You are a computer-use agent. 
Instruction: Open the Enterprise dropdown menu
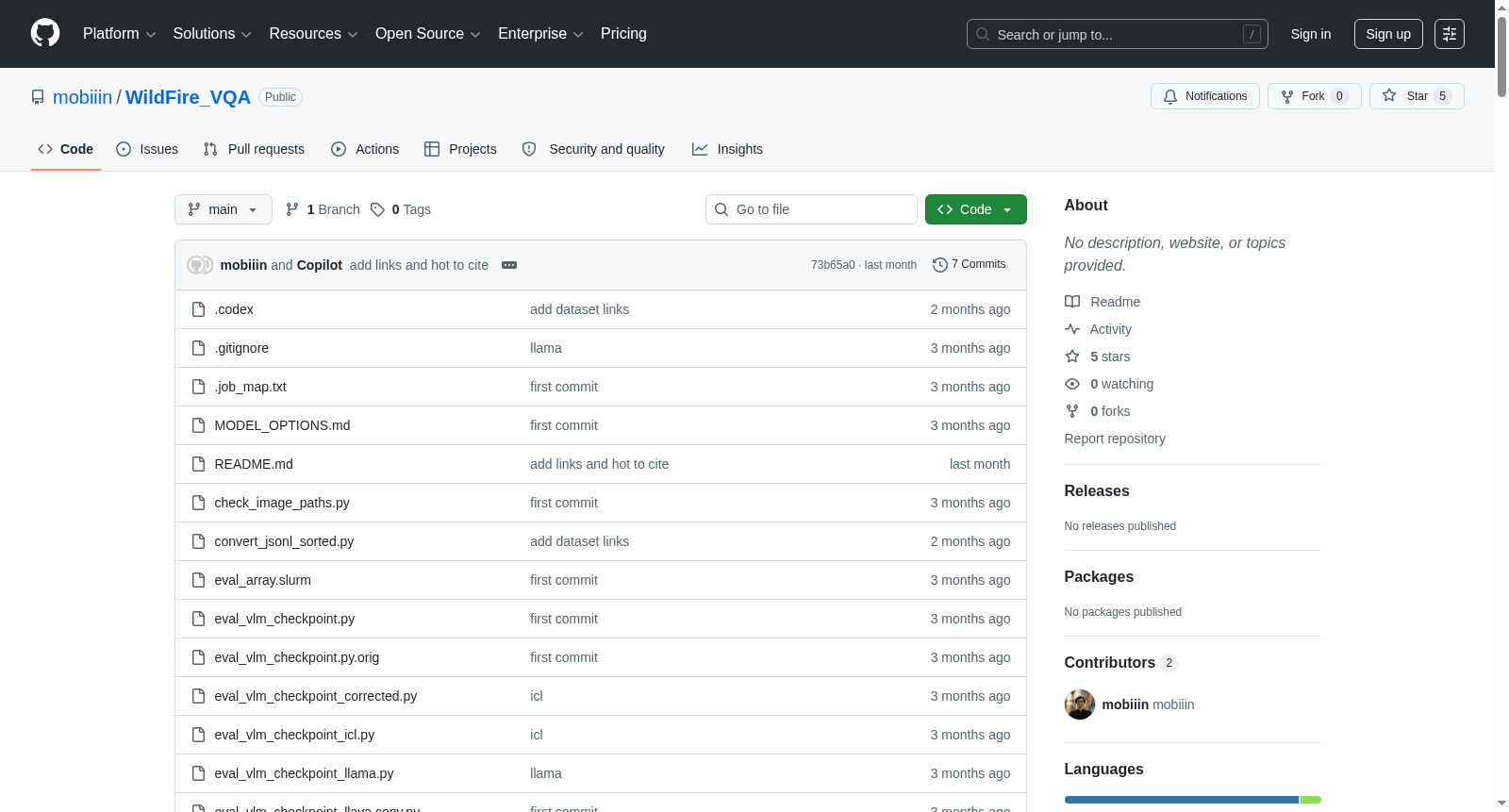click(x=540, y=34)
